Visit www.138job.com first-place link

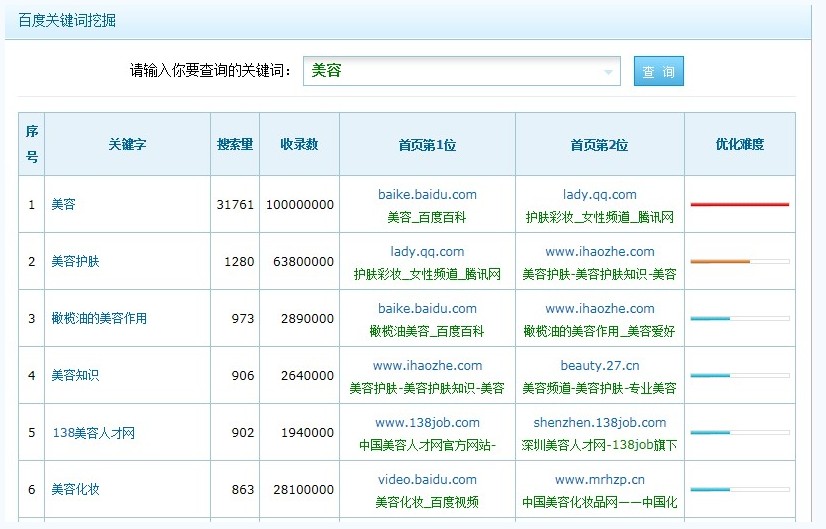[x=427, y=423]
